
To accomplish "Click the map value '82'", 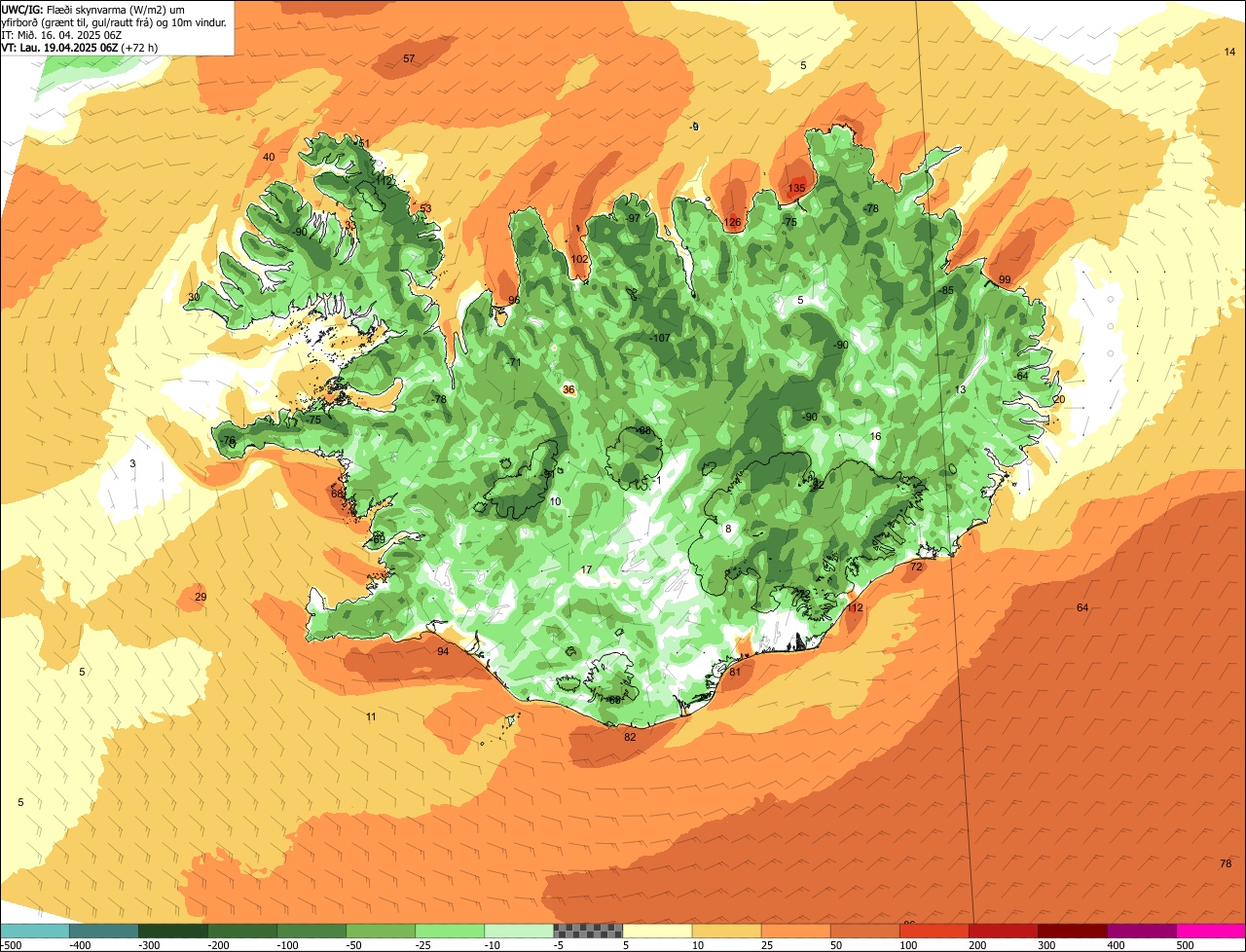I will tap(630, 738).
